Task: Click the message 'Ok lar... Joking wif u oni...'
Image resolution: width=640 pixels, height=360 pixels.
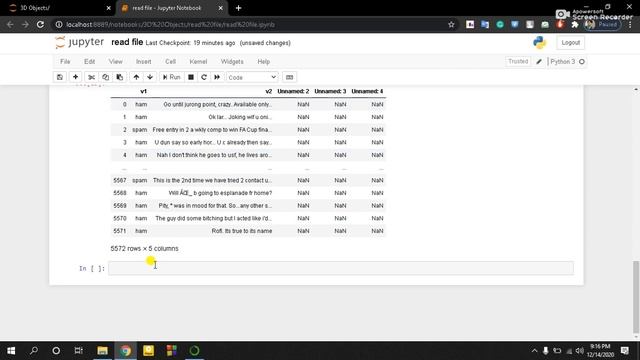Action: click(240, 117)
